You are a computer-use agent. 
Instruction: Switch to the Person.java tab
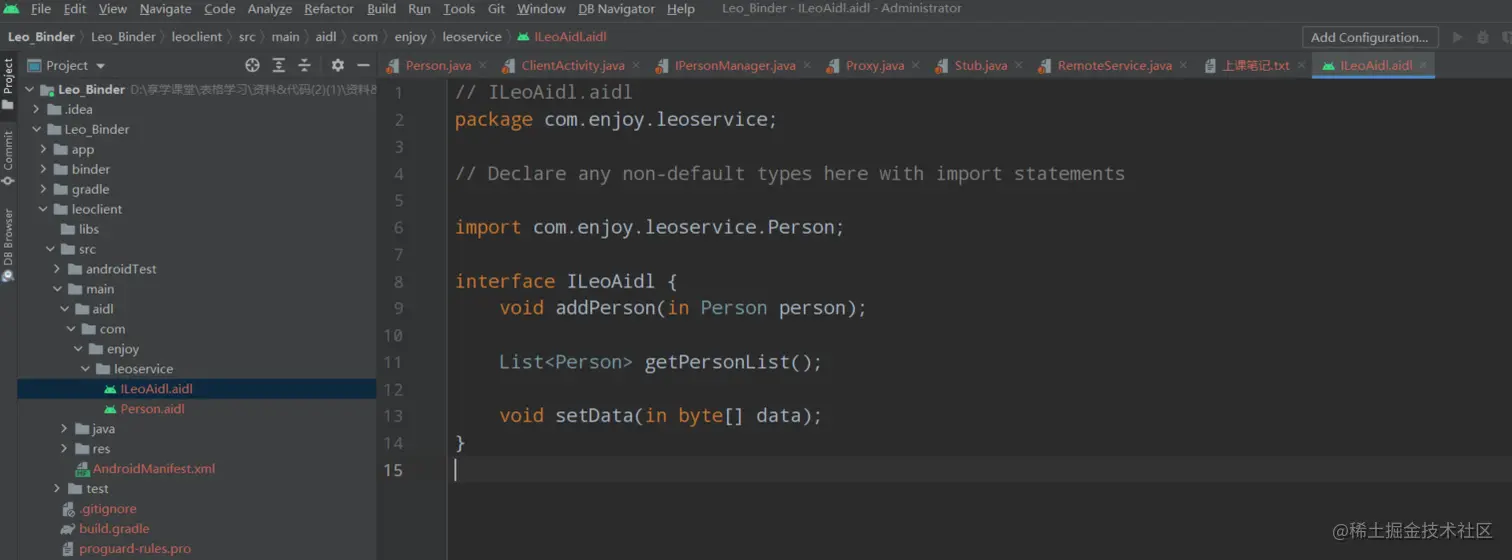coord(438,65)
